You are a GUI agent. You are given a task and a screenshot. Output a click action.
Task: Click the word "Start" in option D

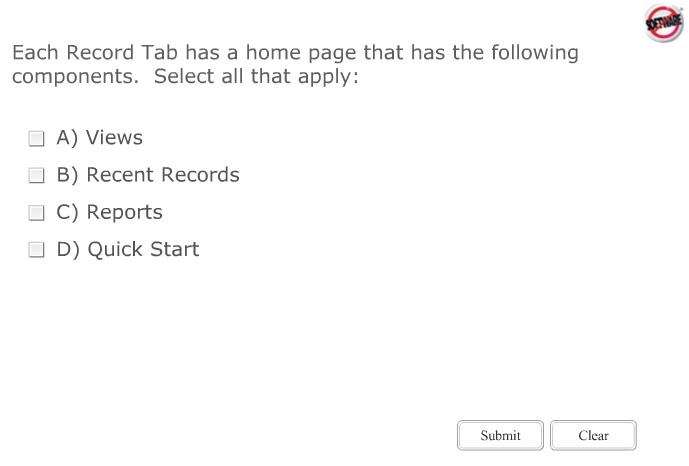click(174, 250)
